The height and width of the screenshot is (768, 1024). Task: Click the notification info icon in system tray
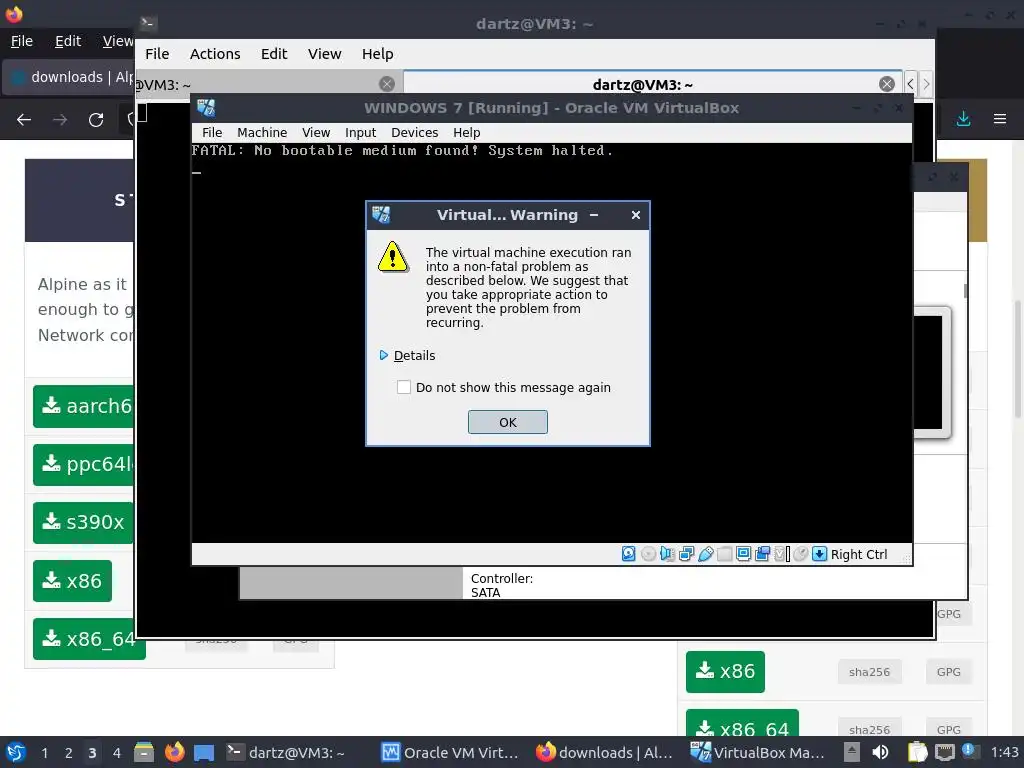pyautogui.click(x=969, y=752)
